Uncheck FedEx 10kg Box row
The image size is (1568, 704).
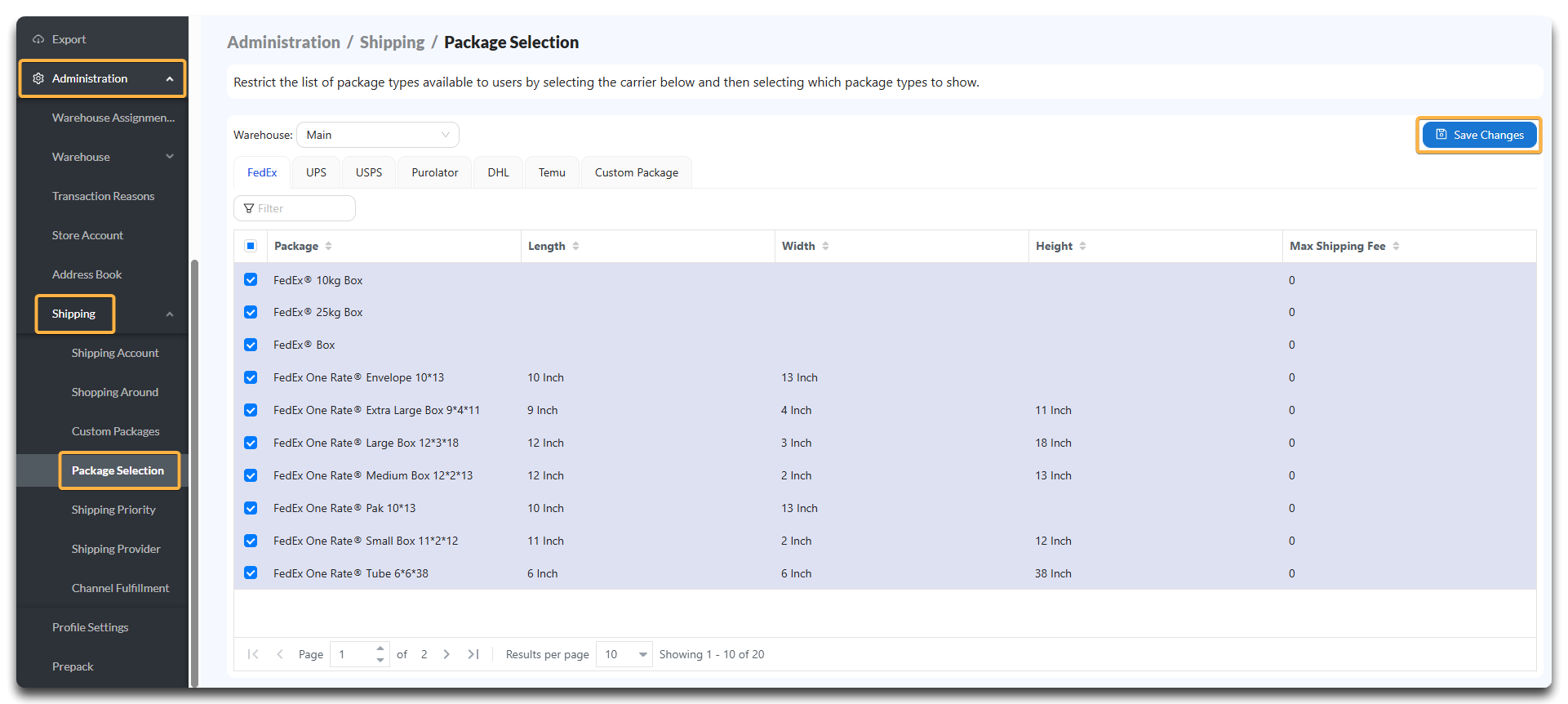(251, 279)
